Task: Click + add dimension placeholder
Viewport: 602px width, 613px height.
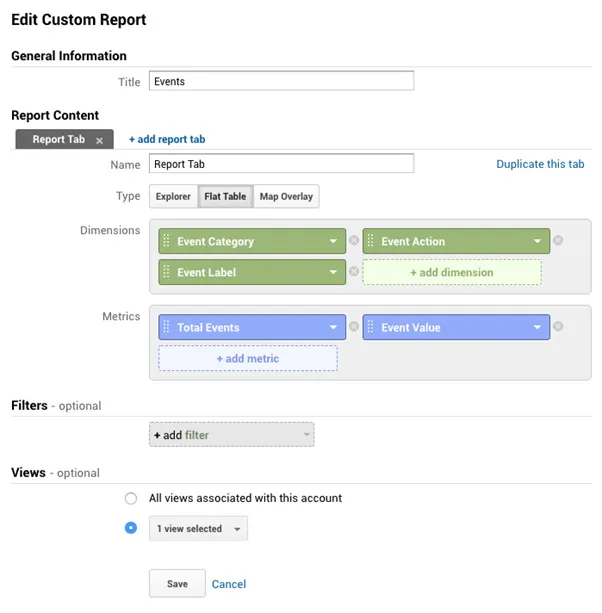Action: point(452,272)
